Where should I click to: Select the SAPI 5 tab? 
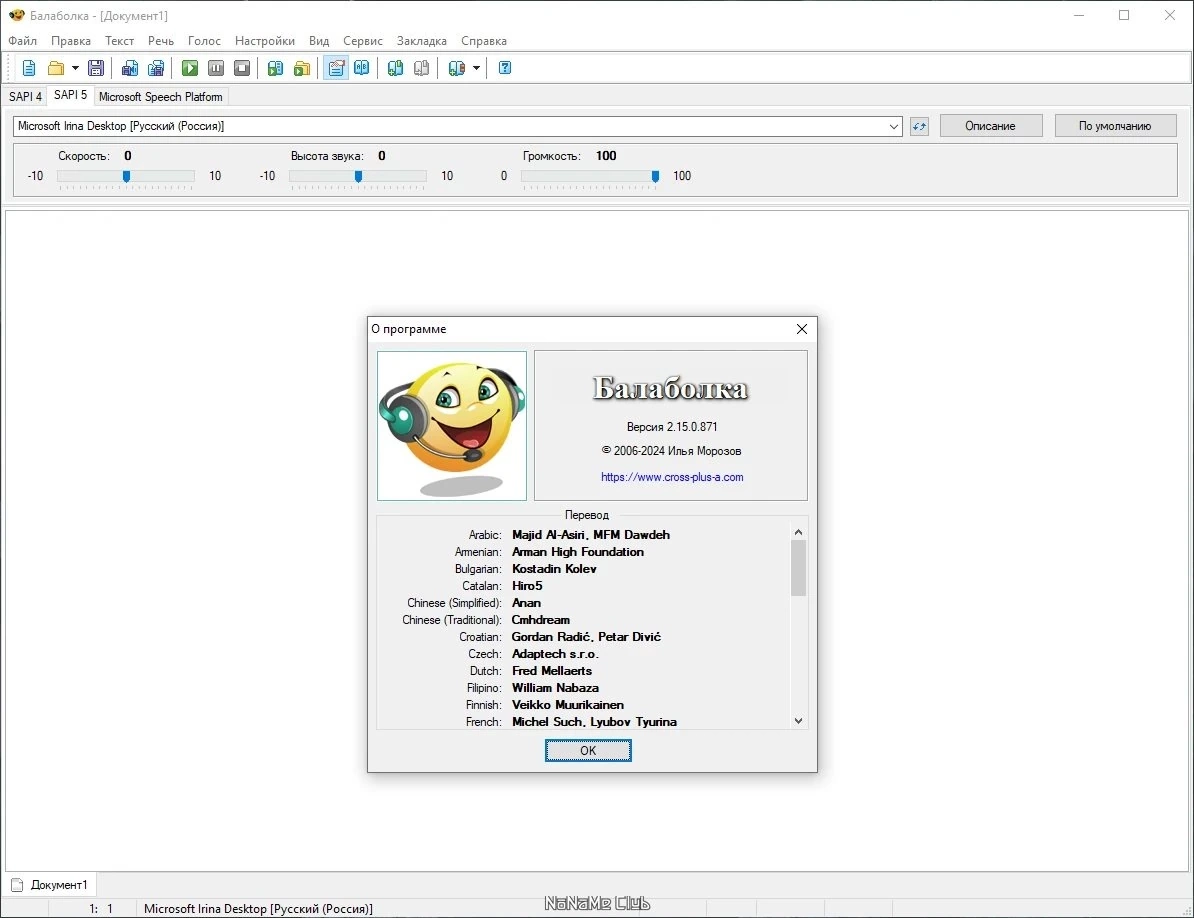[x=70, y=95]
